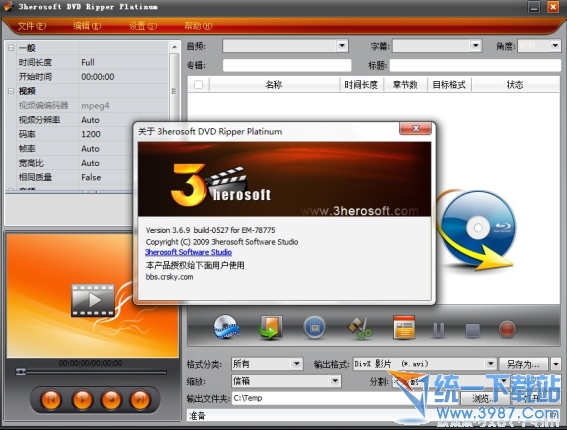567x430 pixels.
Task: Close the About 3herosoft dialog
Action: 415,128
